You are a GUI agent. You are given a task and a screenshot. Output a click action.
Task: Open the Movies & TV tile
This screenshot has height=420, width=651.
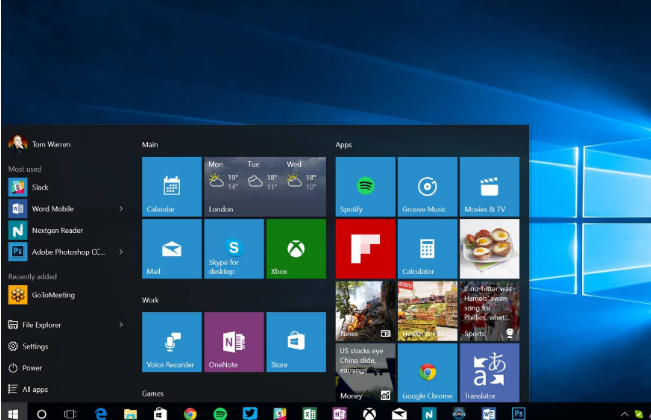(x=489, y=187)
